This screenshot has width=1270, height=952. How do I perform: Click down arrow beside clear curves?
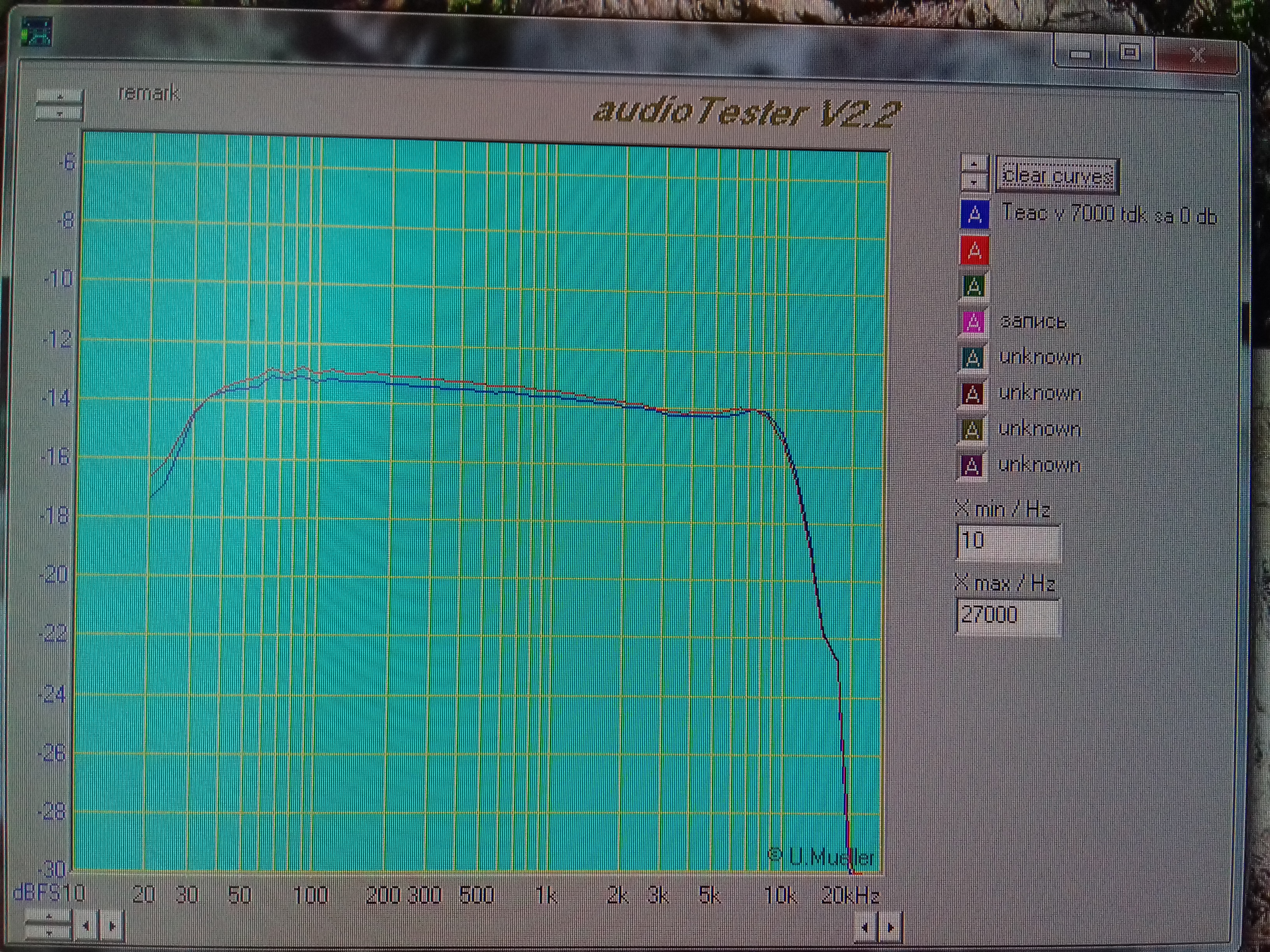click(974, 182)
